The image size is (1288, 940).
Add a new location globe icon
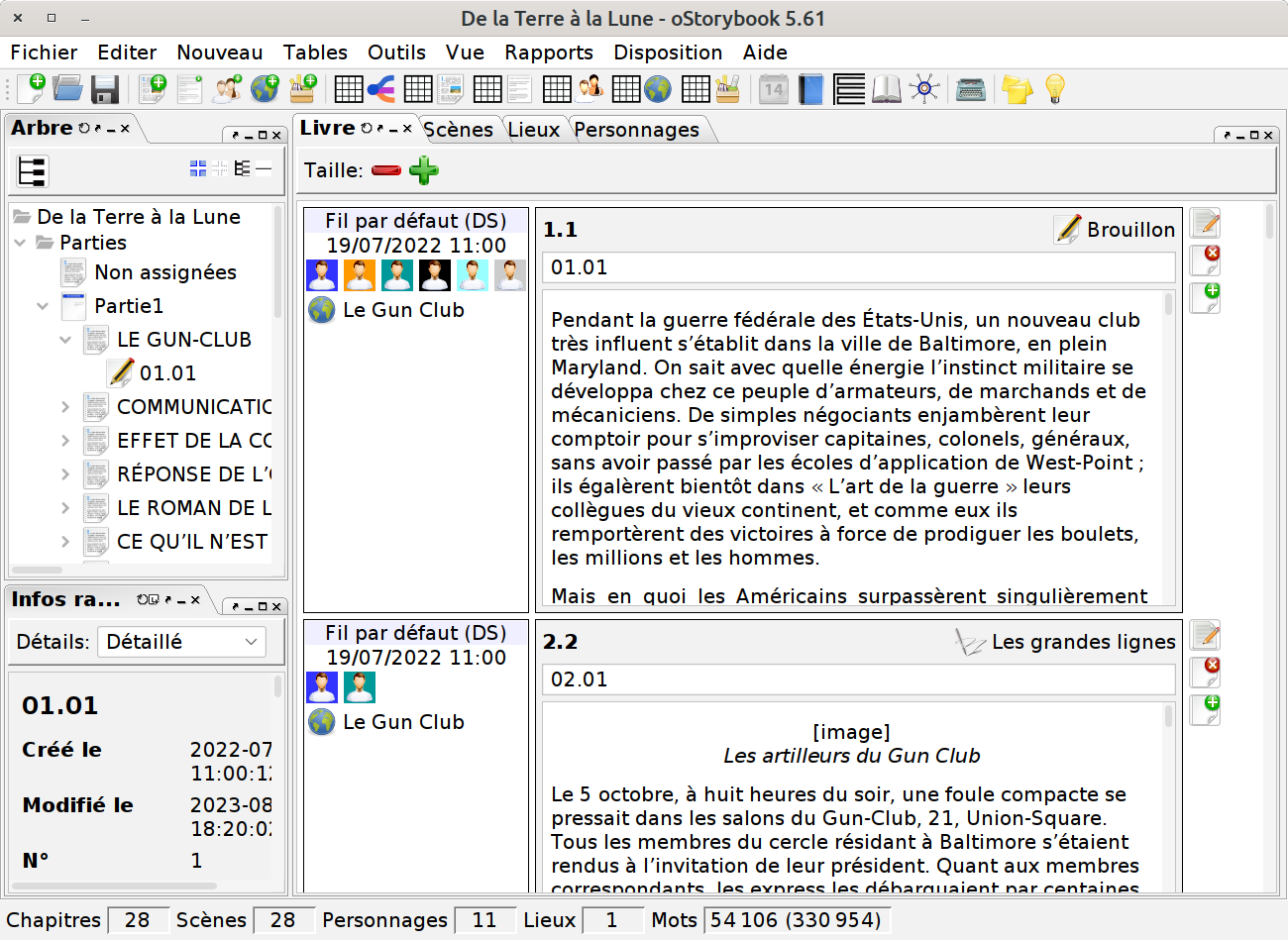click(x=265, y=89)
